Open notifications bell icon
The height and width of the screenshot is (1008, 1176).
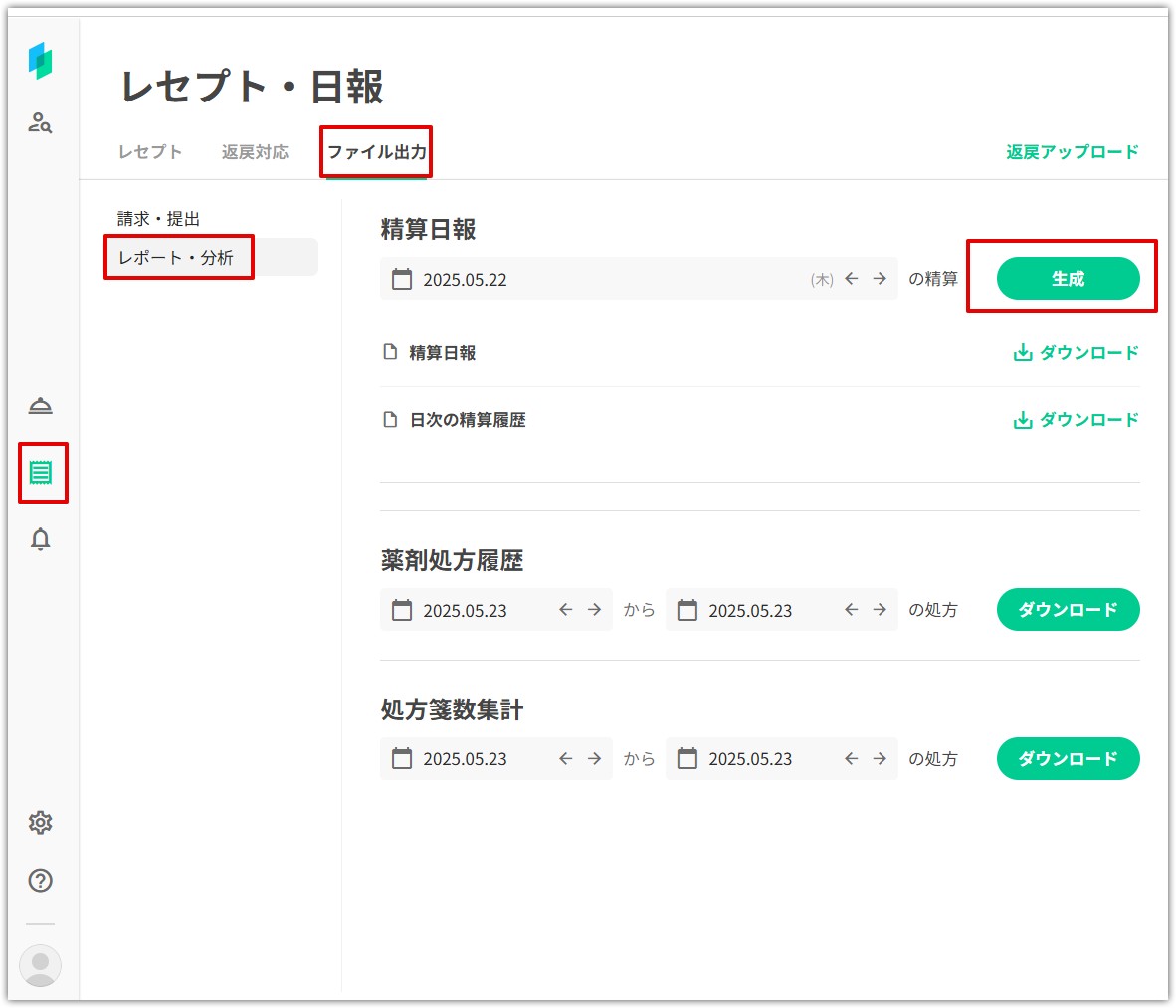pyautogui.click(x=40, y=539)
